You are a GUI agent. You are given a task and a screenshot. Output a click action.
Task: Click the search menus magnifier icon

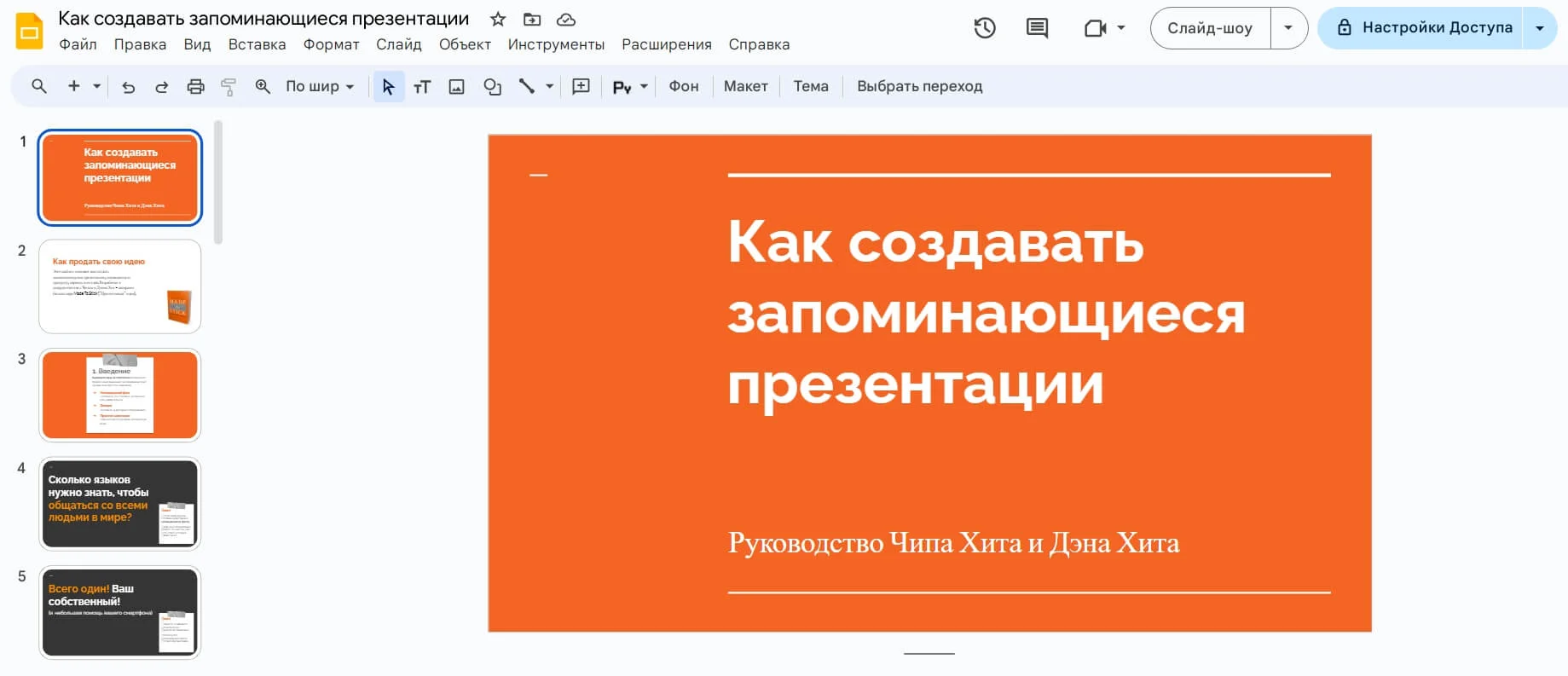pos(39,86)
